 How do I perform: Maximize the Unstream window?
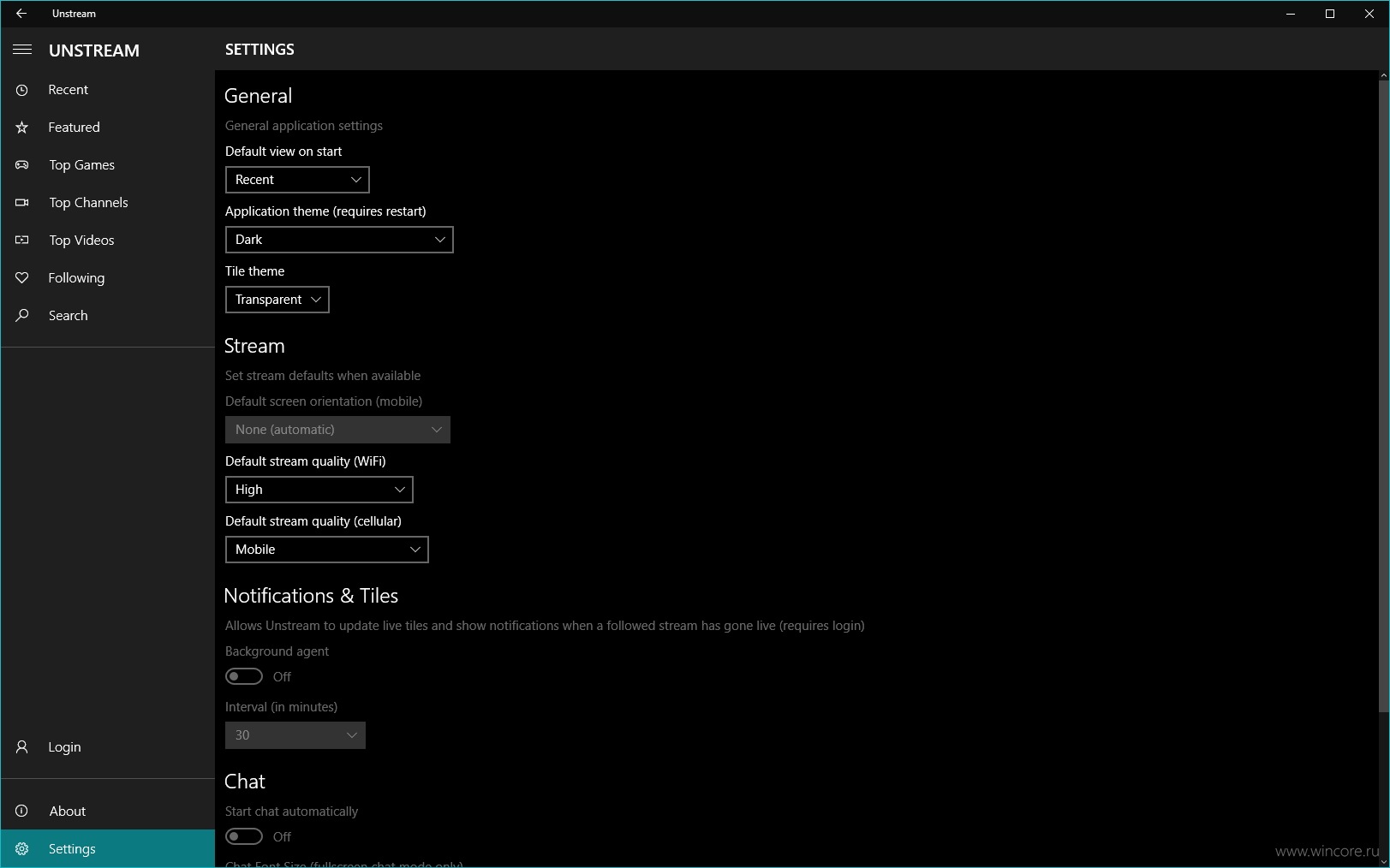tap(1330, 14)
